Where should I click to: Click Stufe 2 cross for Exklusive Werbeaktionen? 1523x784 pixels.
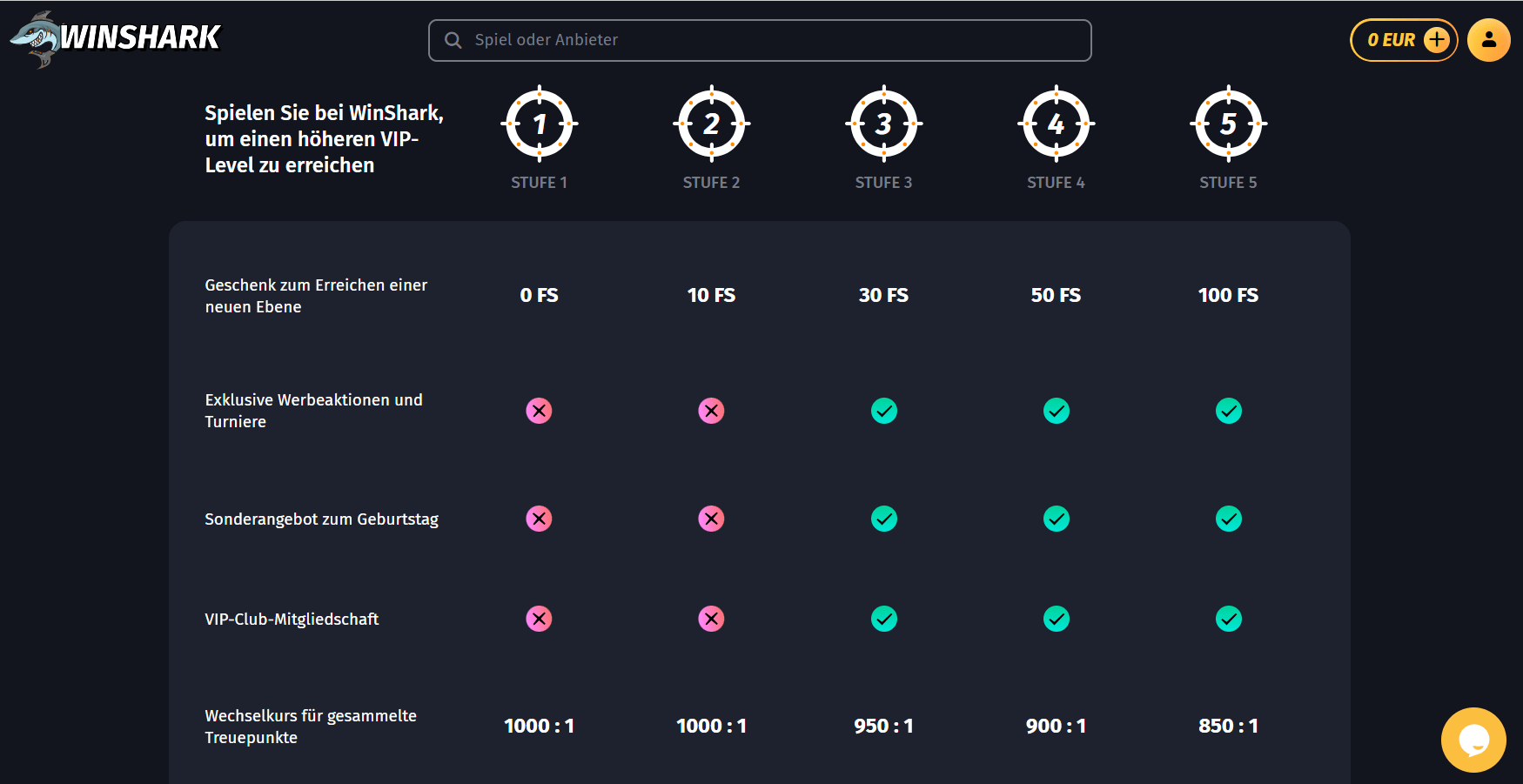coord(712,411)
